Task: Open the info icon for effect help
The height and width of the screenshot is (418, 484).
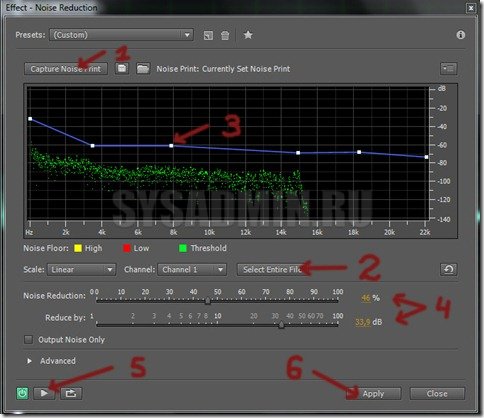Action: 461,35
